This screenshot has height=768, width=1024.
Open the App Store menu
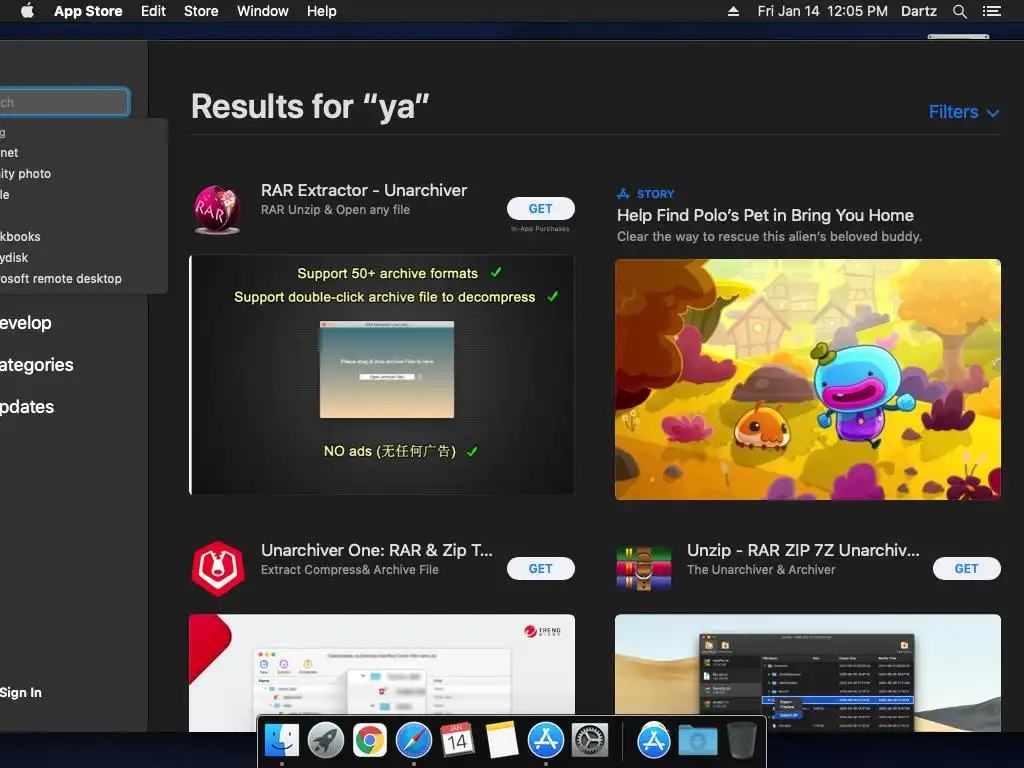pos(88,11)
